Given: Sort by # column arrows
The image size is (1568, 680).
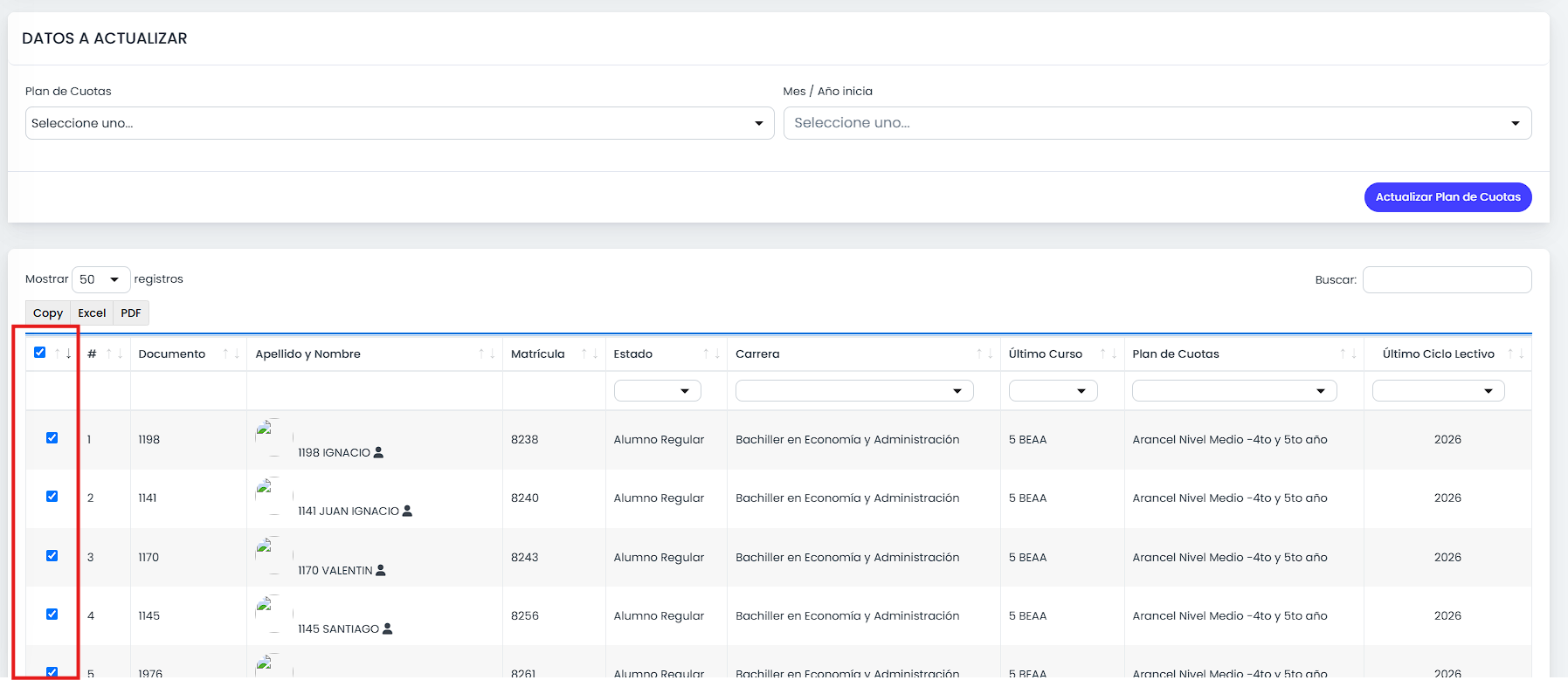Looking at the screenshot, I should (x=114, y=354).
